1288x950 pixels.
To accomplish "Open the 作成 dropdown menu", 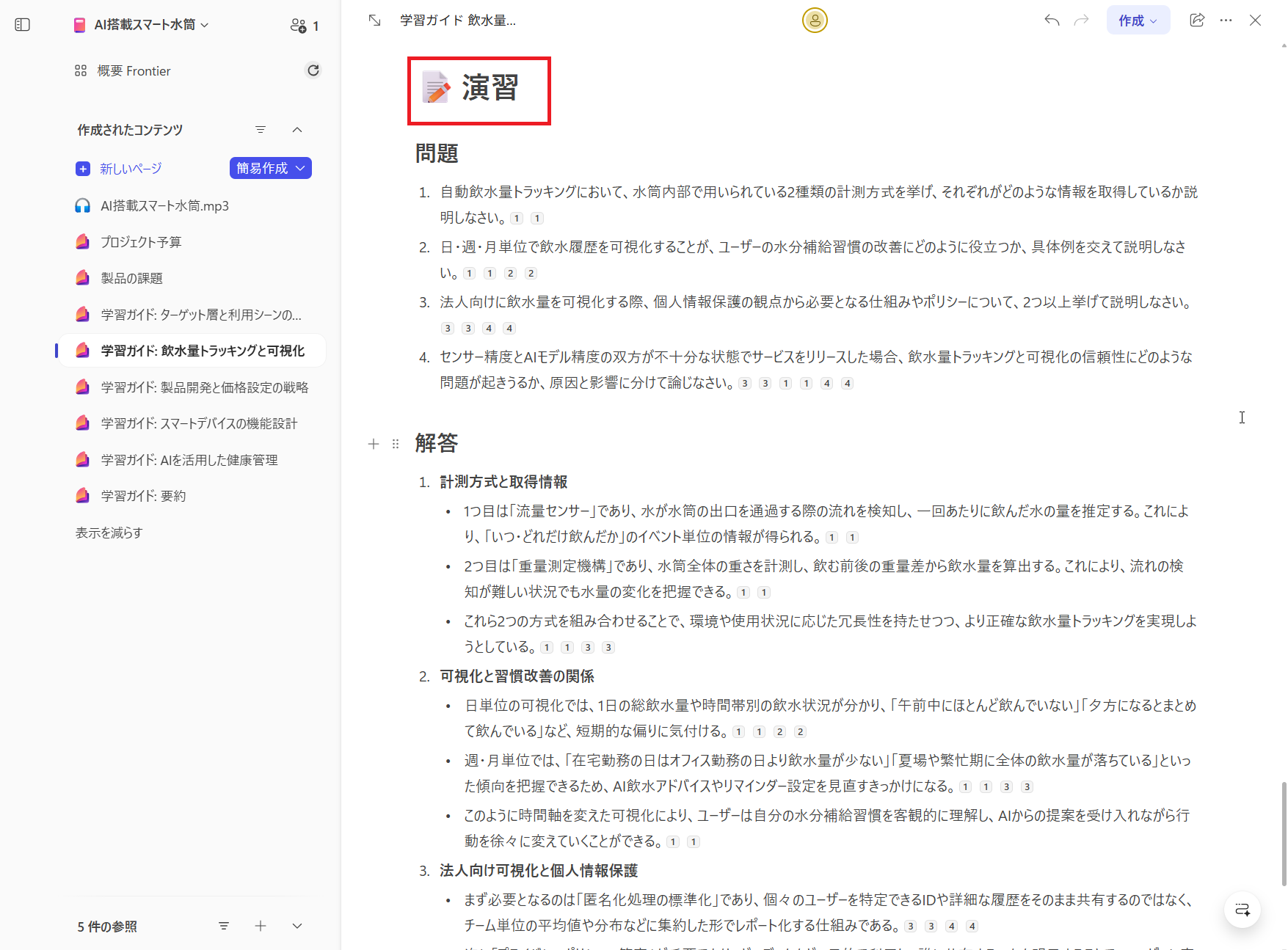I will pos(1138,20).
